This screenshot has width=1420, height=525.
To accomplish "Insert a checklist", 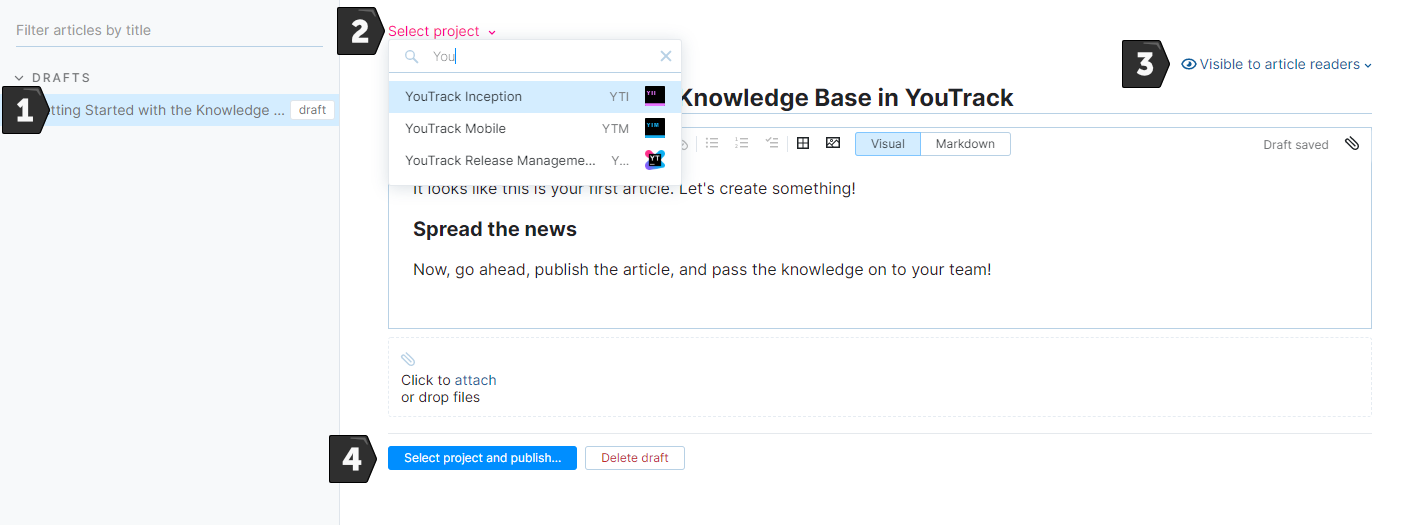I will (x=771, y=143).
